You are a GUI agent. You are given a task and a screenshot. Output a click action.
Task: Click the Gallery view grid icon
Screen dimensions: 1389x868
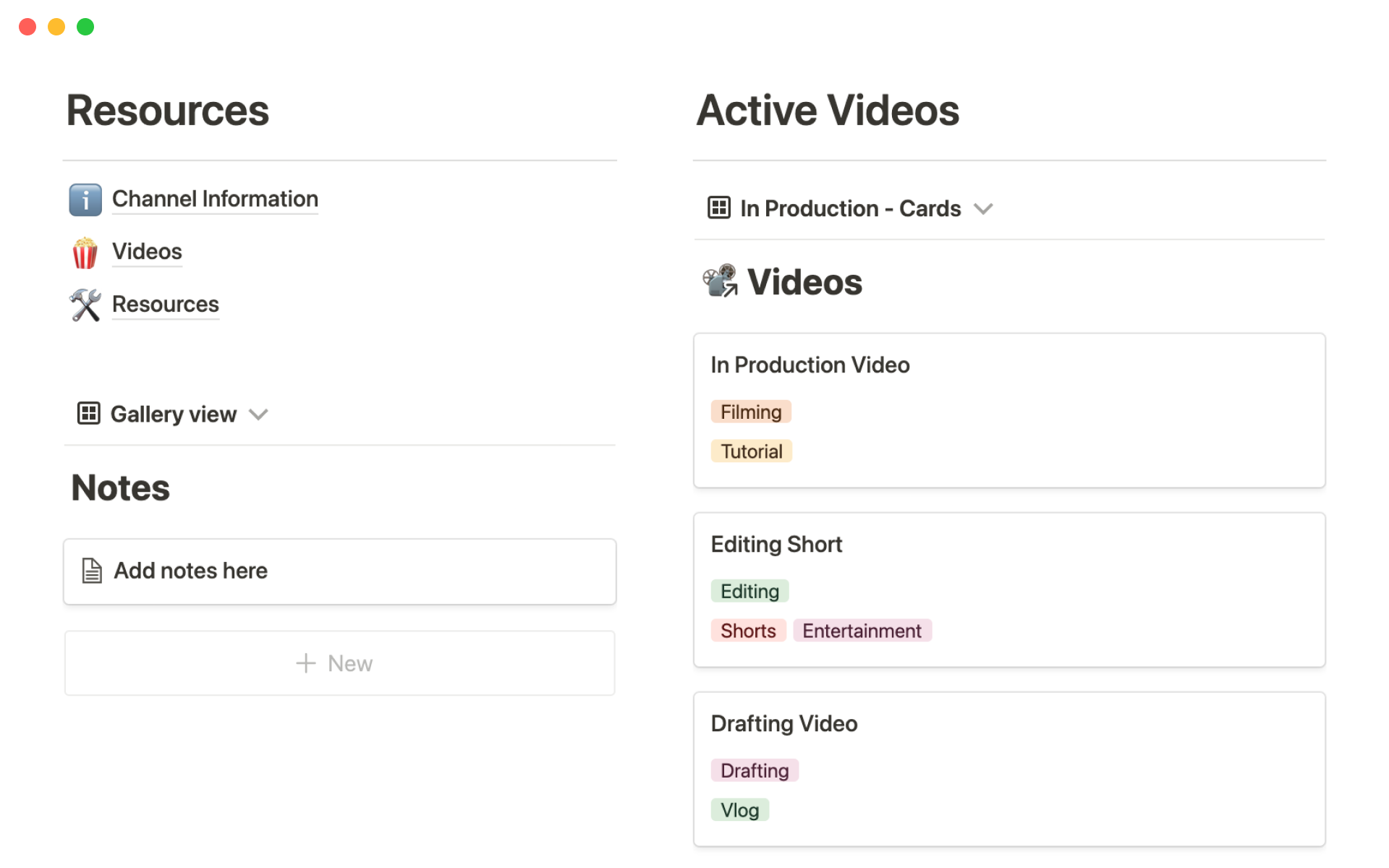pos(88,414)
